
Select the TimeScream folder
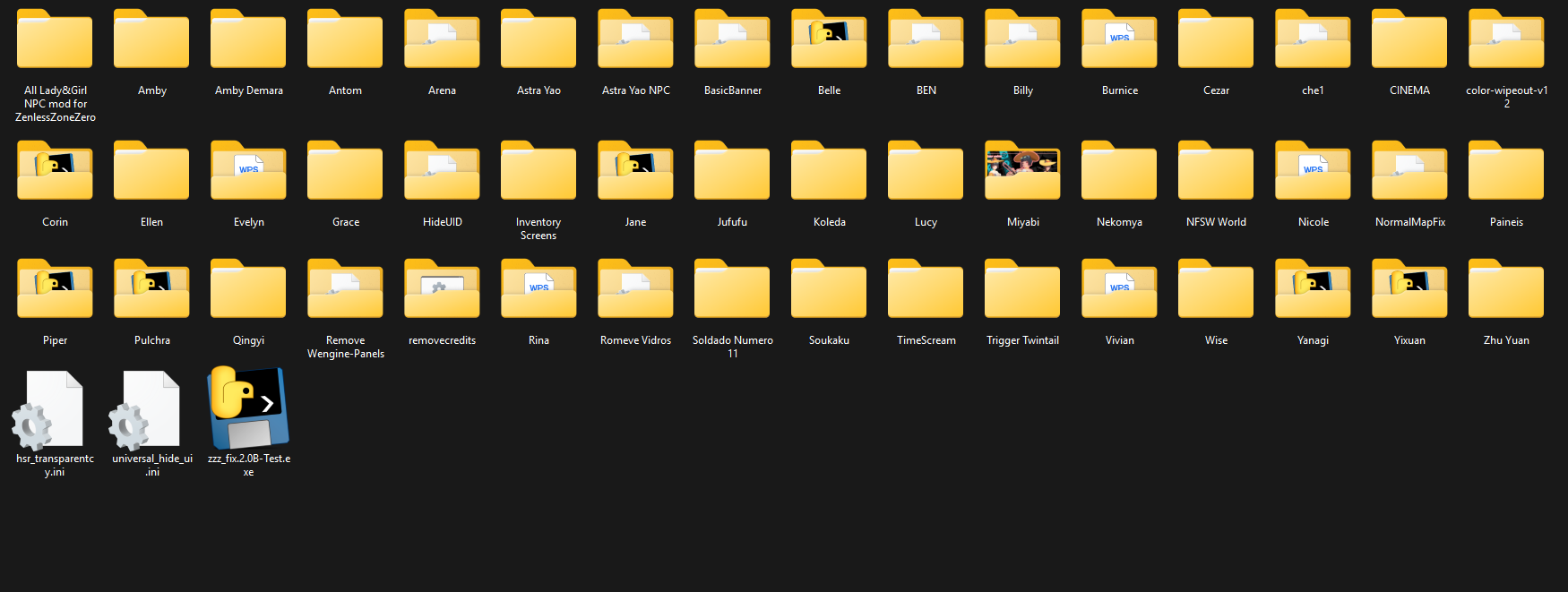tap(926, 289)
